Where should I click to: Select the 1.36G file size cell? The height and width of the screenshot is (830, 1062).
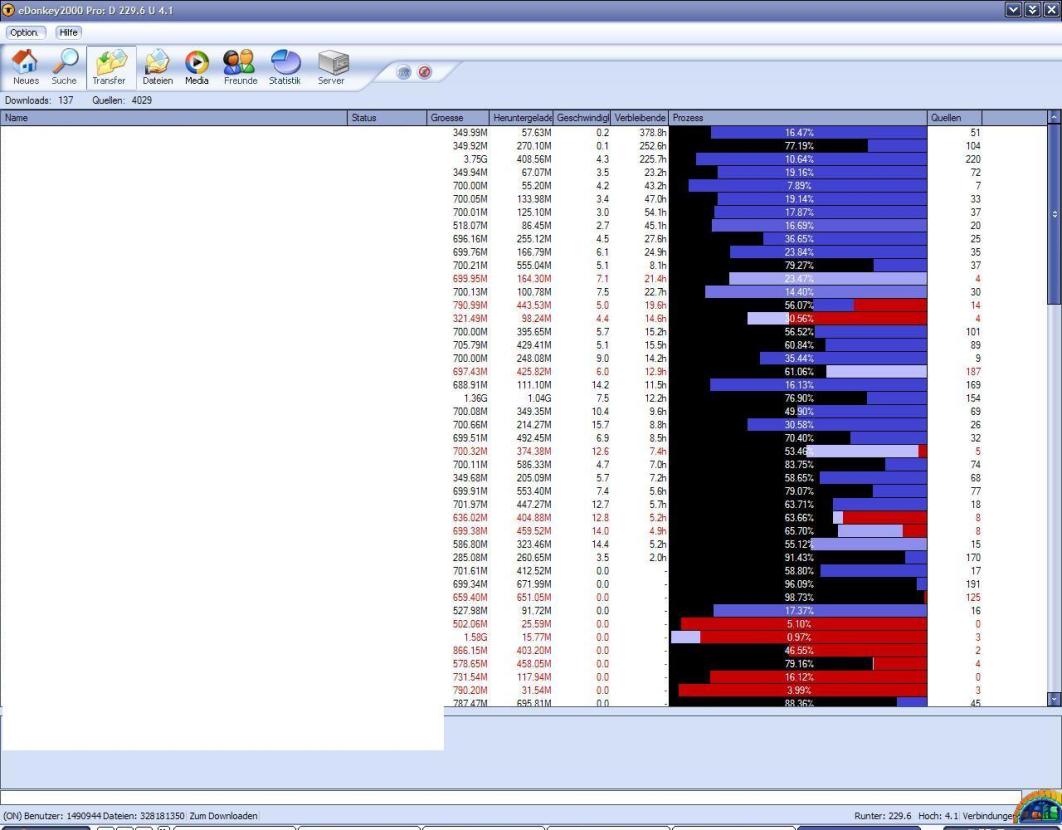tap(475, 398)
